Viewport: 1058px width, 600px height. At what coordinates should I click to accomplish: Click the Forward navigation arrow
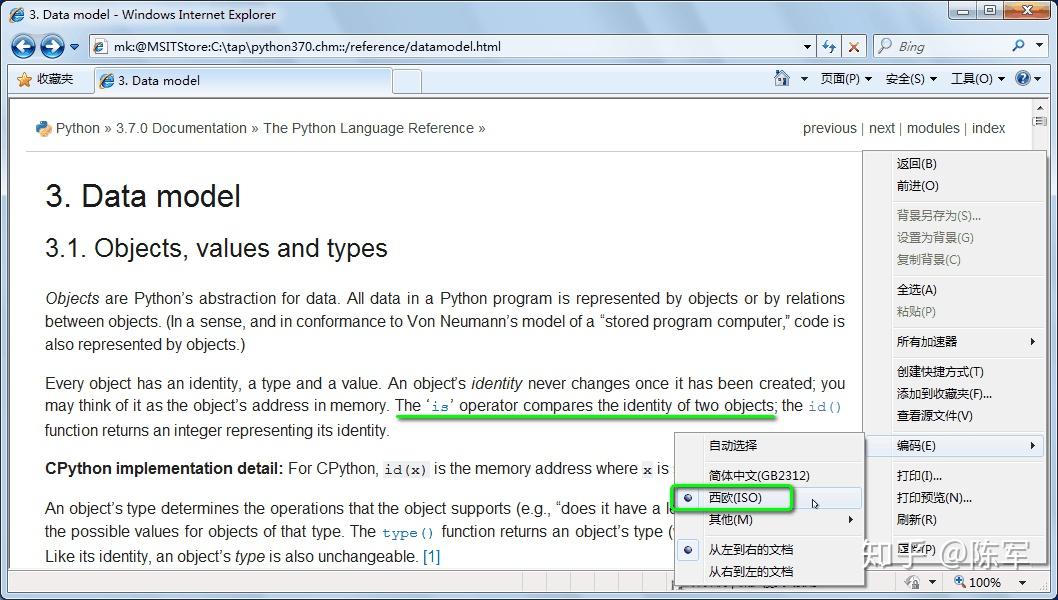(x=51, y=46)
